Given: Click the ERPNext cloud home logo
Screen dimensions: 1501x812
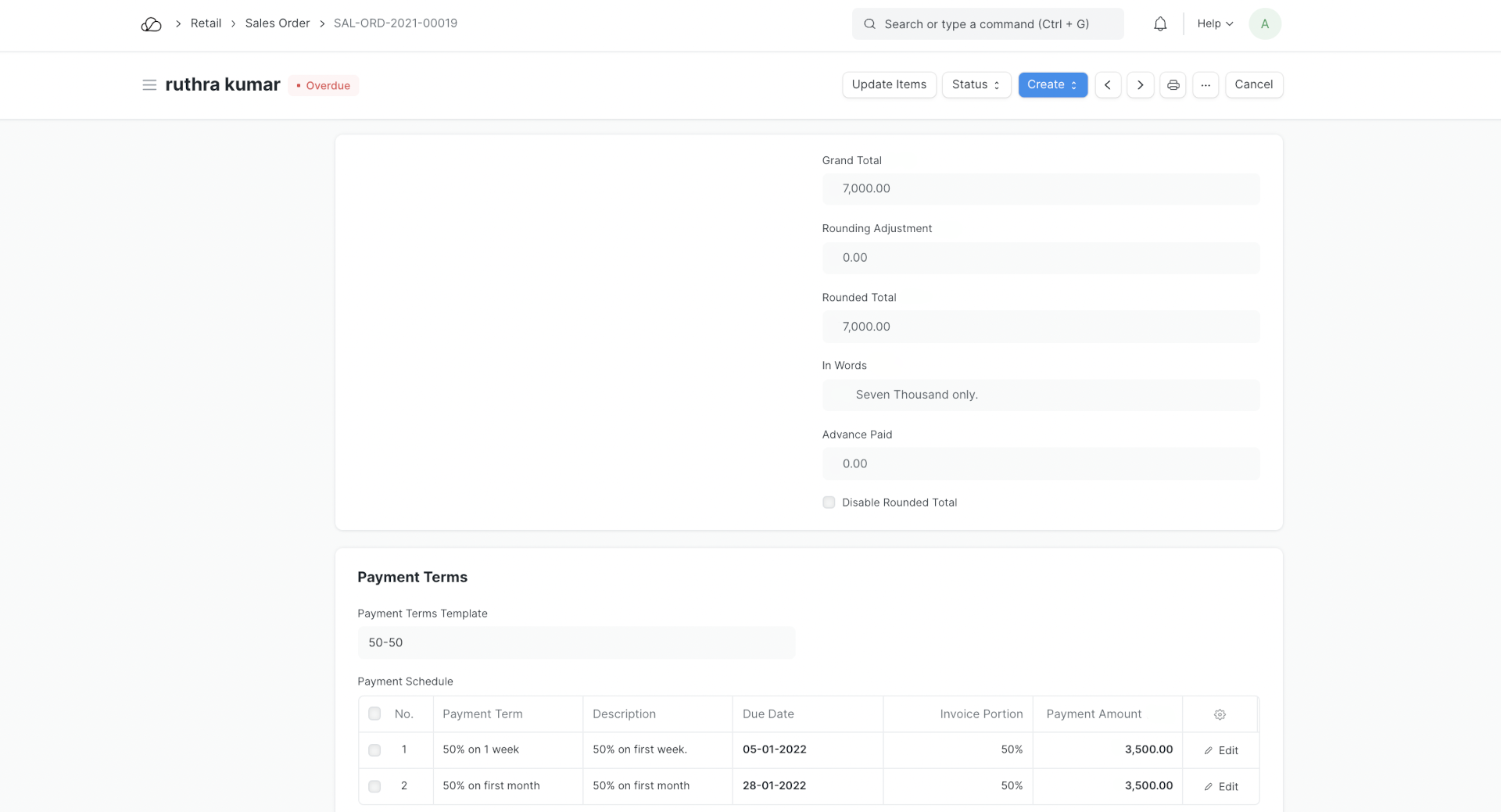Looking at the screenshot, I should click(151, 24).
